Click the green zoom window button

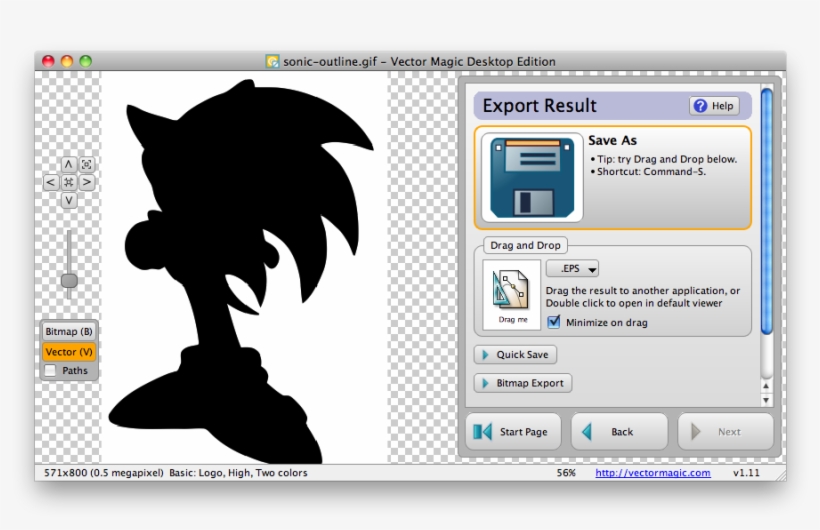click(86, 61)
